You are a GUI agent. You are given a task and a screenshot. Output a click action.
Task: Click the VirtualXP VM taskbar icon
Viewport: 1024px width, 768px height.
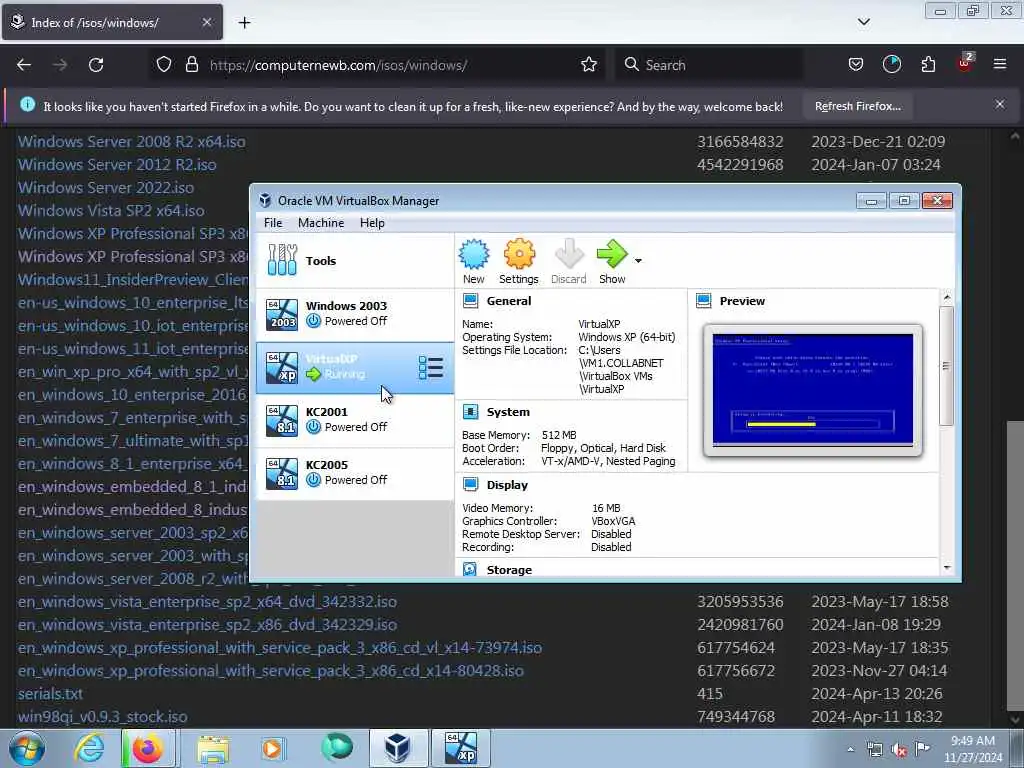pos(461,748)
